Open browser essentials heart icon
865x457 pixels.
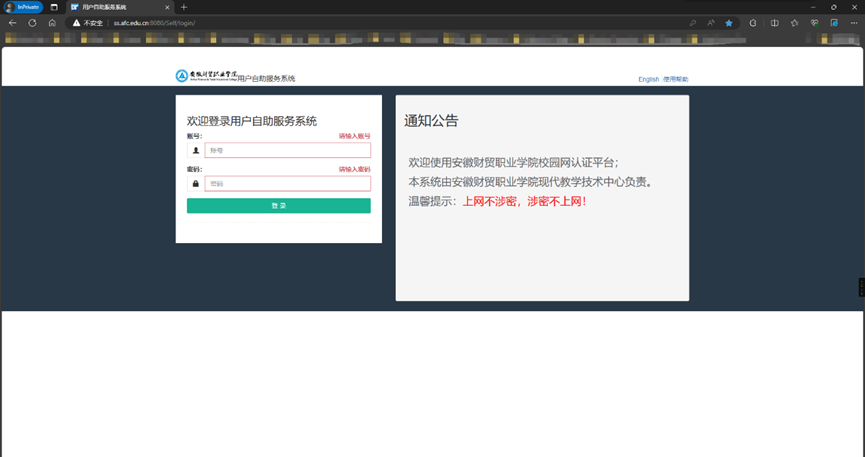click(814, 23)
